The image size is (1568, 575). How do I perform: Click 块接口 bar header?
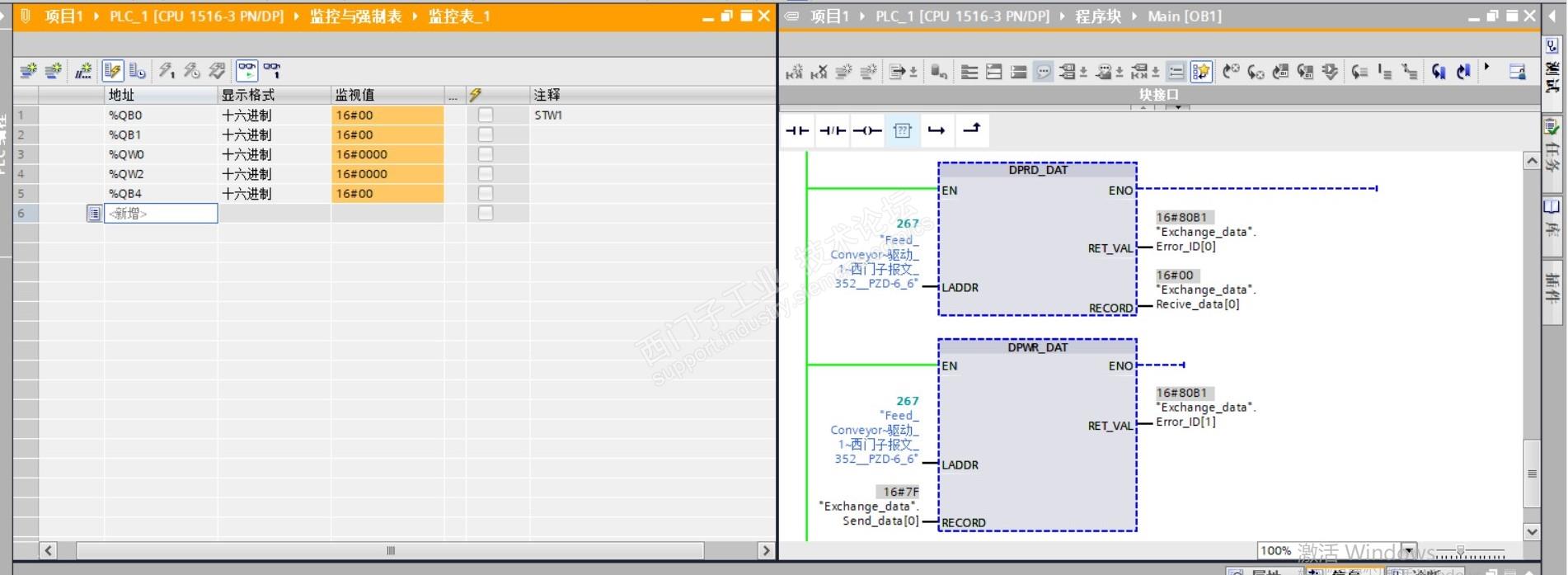[1159, 95]
